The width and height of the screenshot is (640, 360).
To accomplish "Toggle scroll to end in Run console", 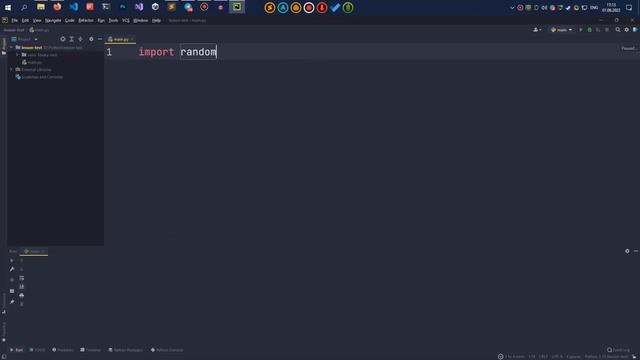I will (x=22, y=287).
